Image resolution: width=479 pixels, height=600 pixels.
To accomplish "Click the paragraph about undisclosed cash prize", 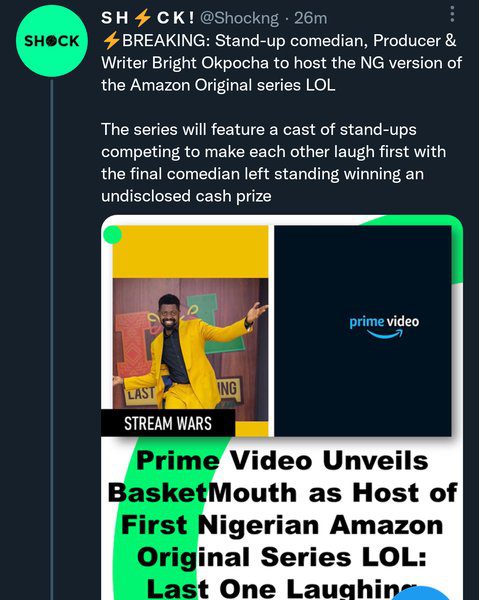I will (274, 163).
